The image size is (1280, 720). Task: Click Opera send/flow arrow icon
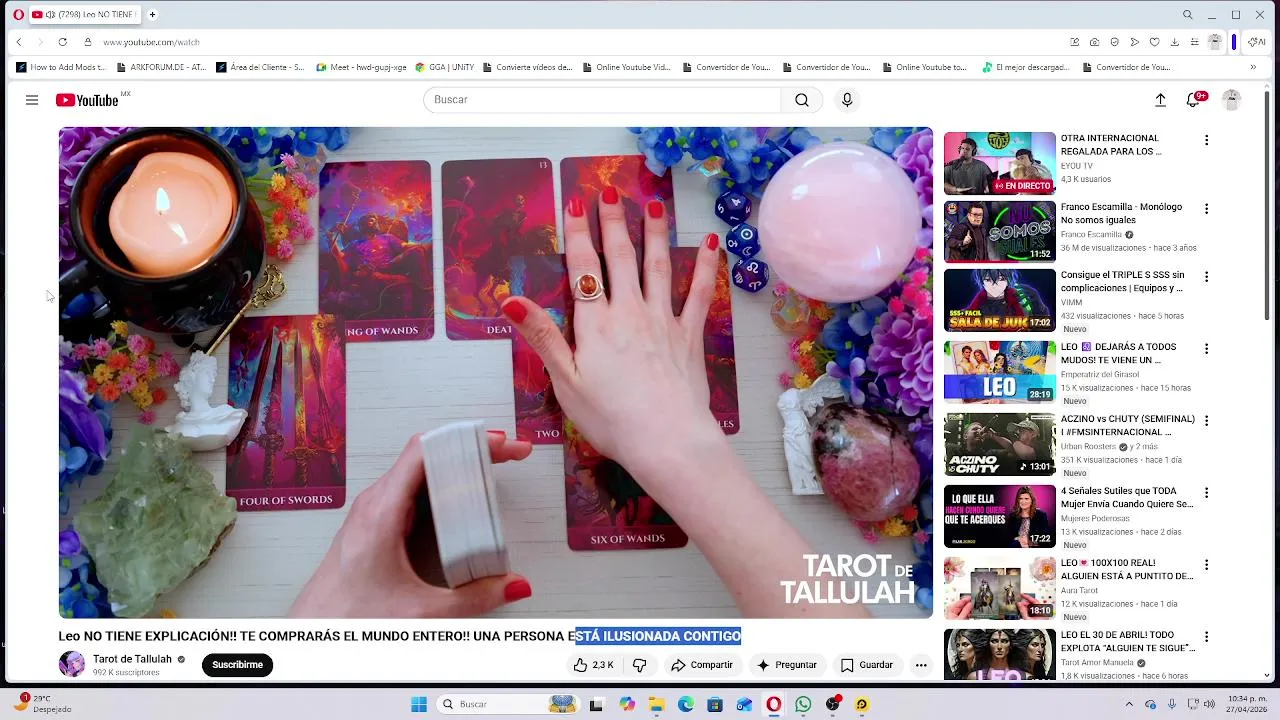click(1135, 42)
